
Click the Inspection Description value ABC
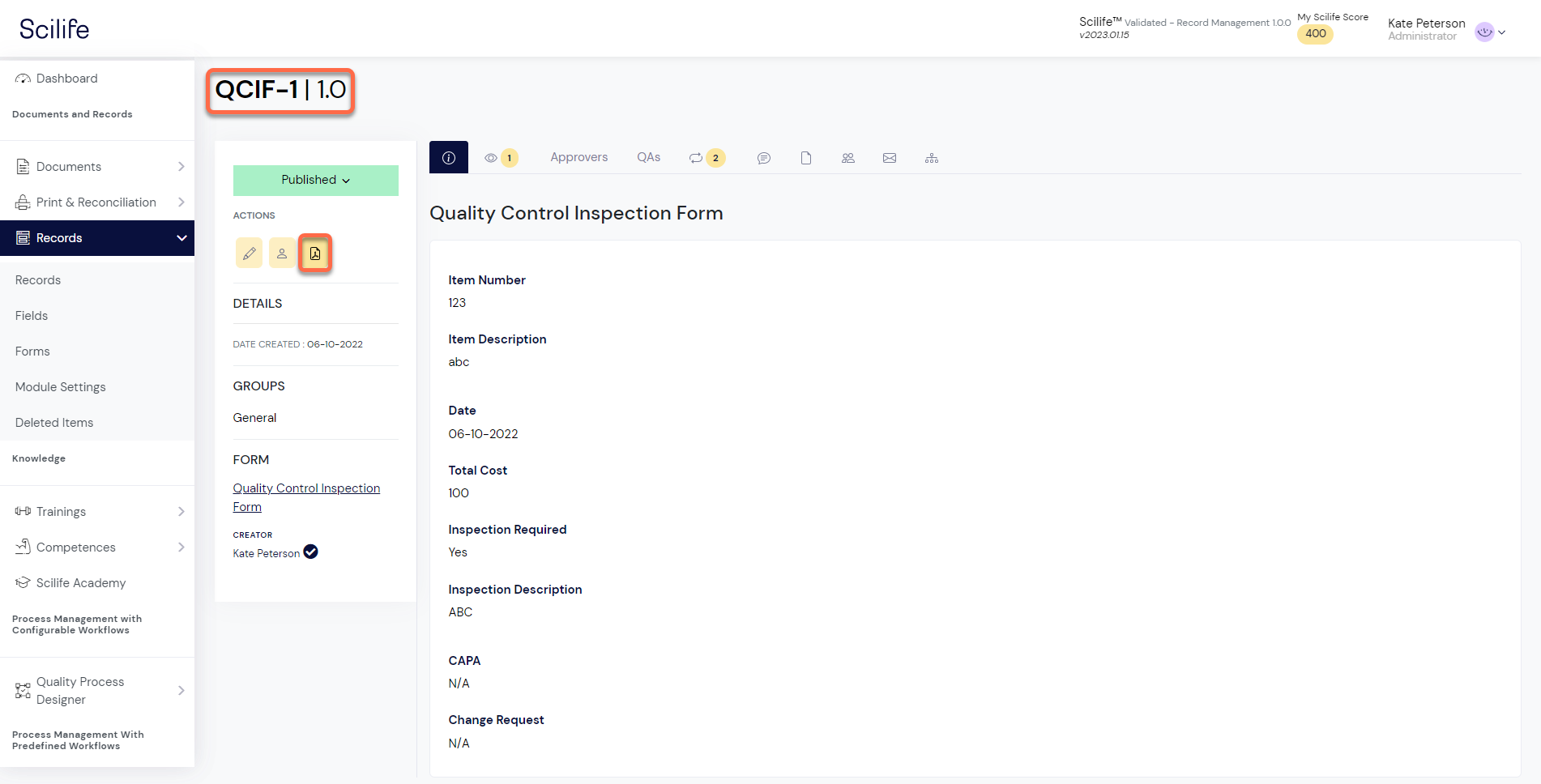(x=460, y=612)
